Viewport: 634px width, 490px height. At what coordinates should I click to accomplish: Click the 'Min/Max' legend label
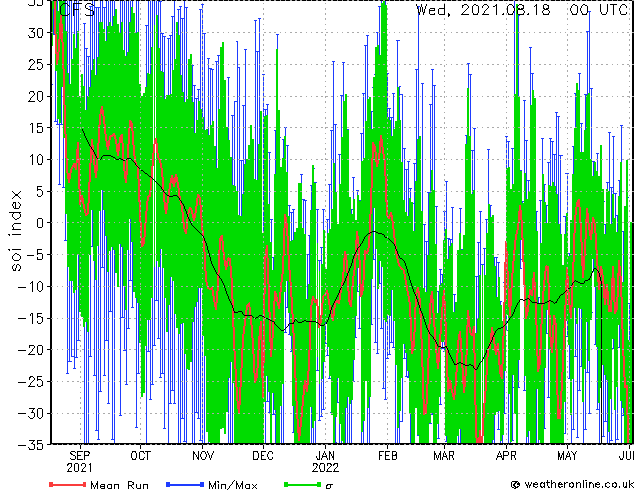pyautogui.click(x=232, y=485)
